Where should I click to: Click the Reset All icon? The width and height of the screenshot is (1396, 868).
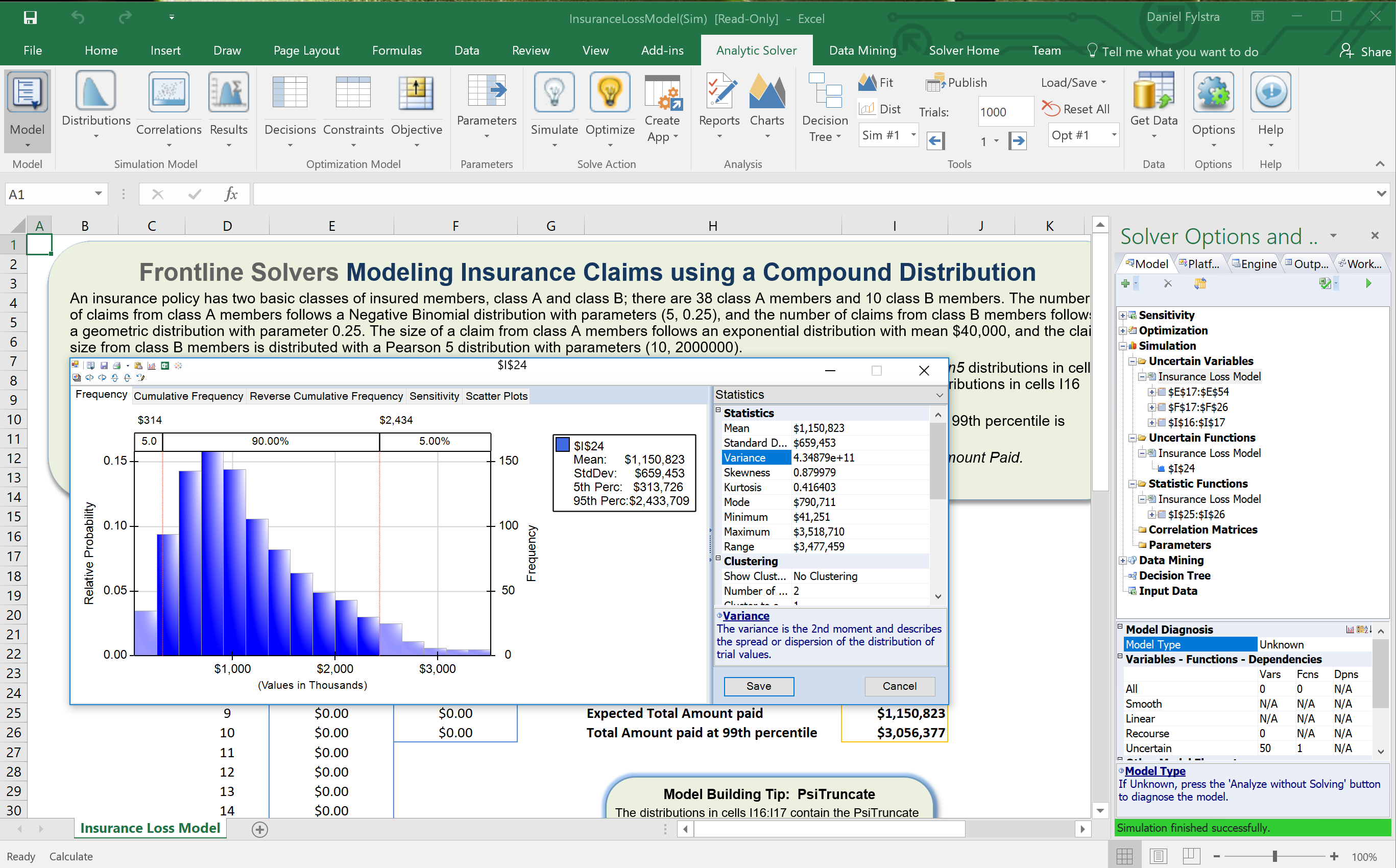point(1050,108)
